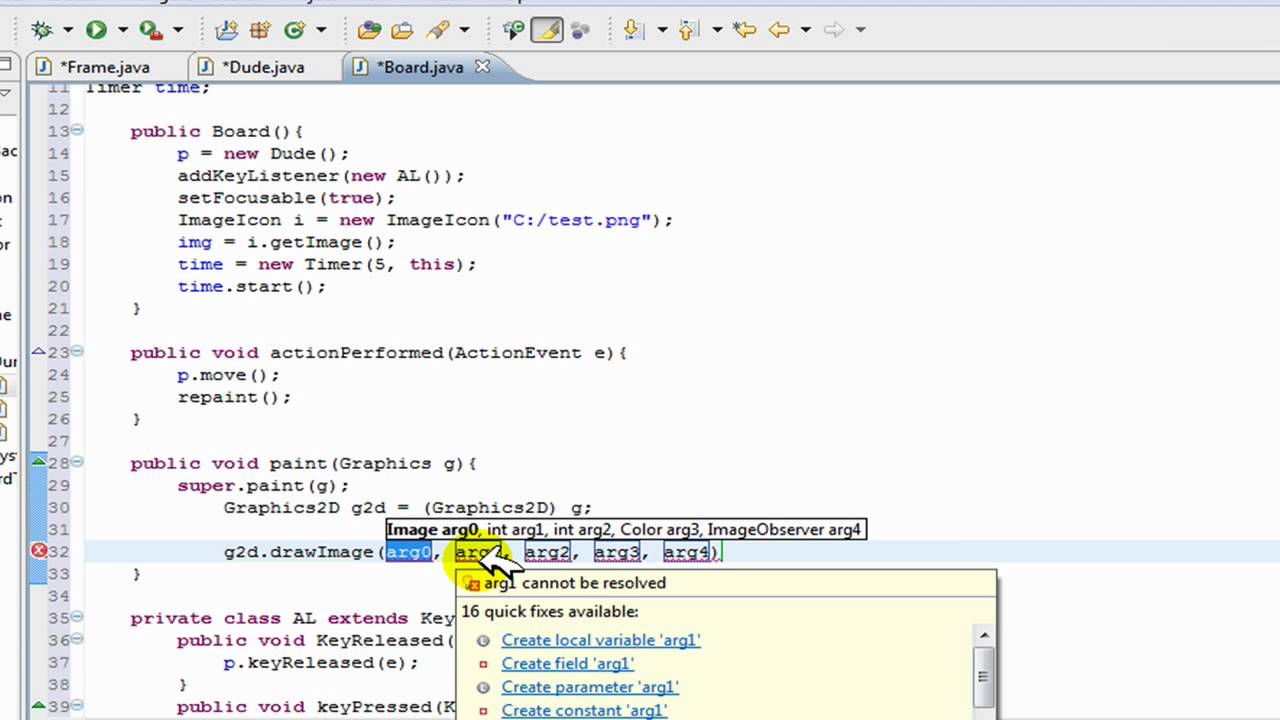Choose Create constant 'arg1' quick fix

coord(584,710)
